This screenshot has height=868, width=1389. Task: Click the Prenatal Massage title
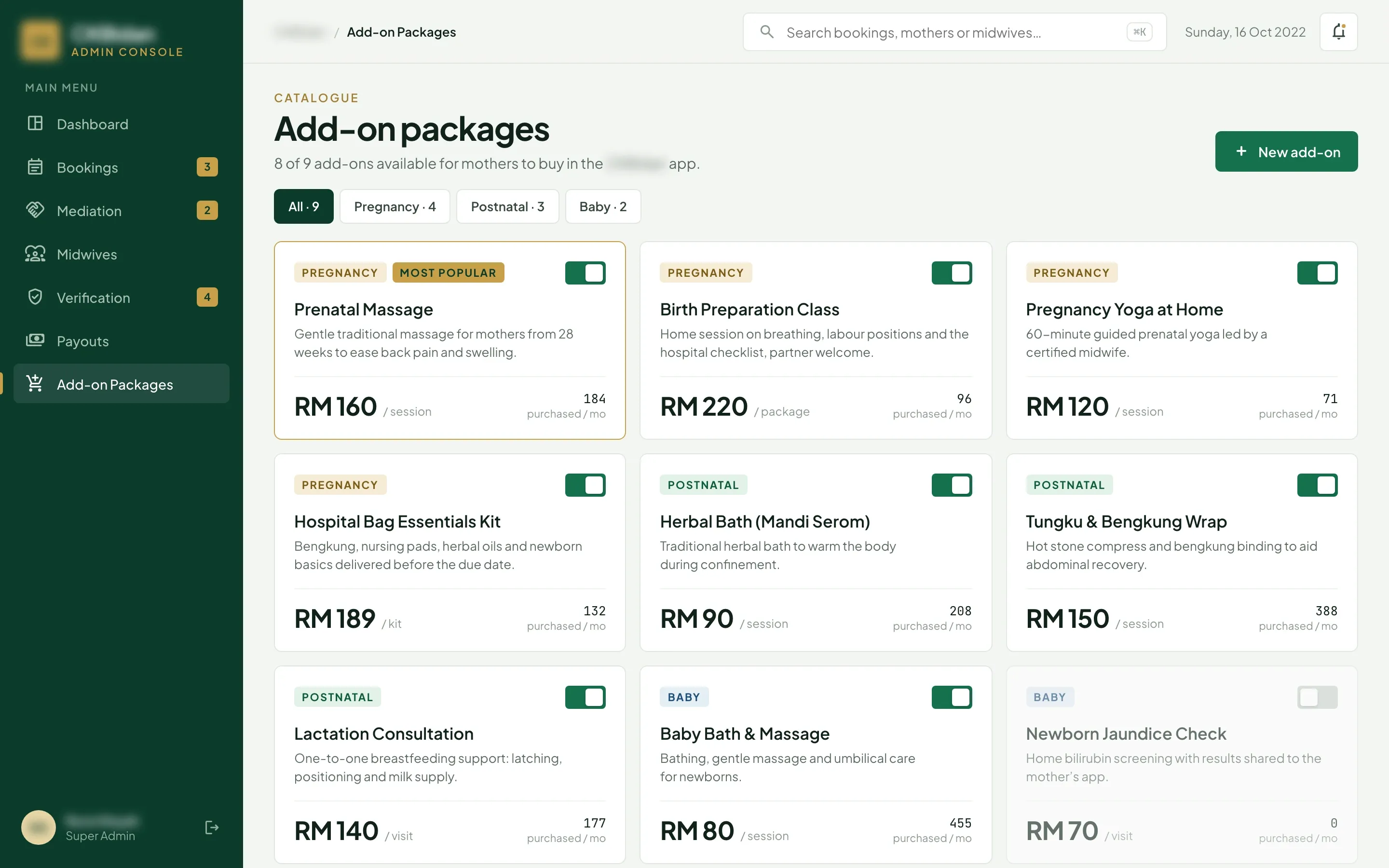(363, 310)
